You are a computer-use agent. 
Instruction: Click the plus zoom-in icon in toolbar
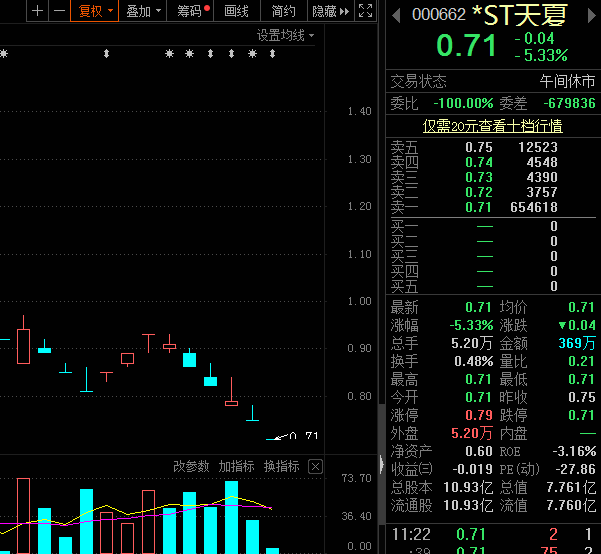pyautogui.click(x=37, y=11)
